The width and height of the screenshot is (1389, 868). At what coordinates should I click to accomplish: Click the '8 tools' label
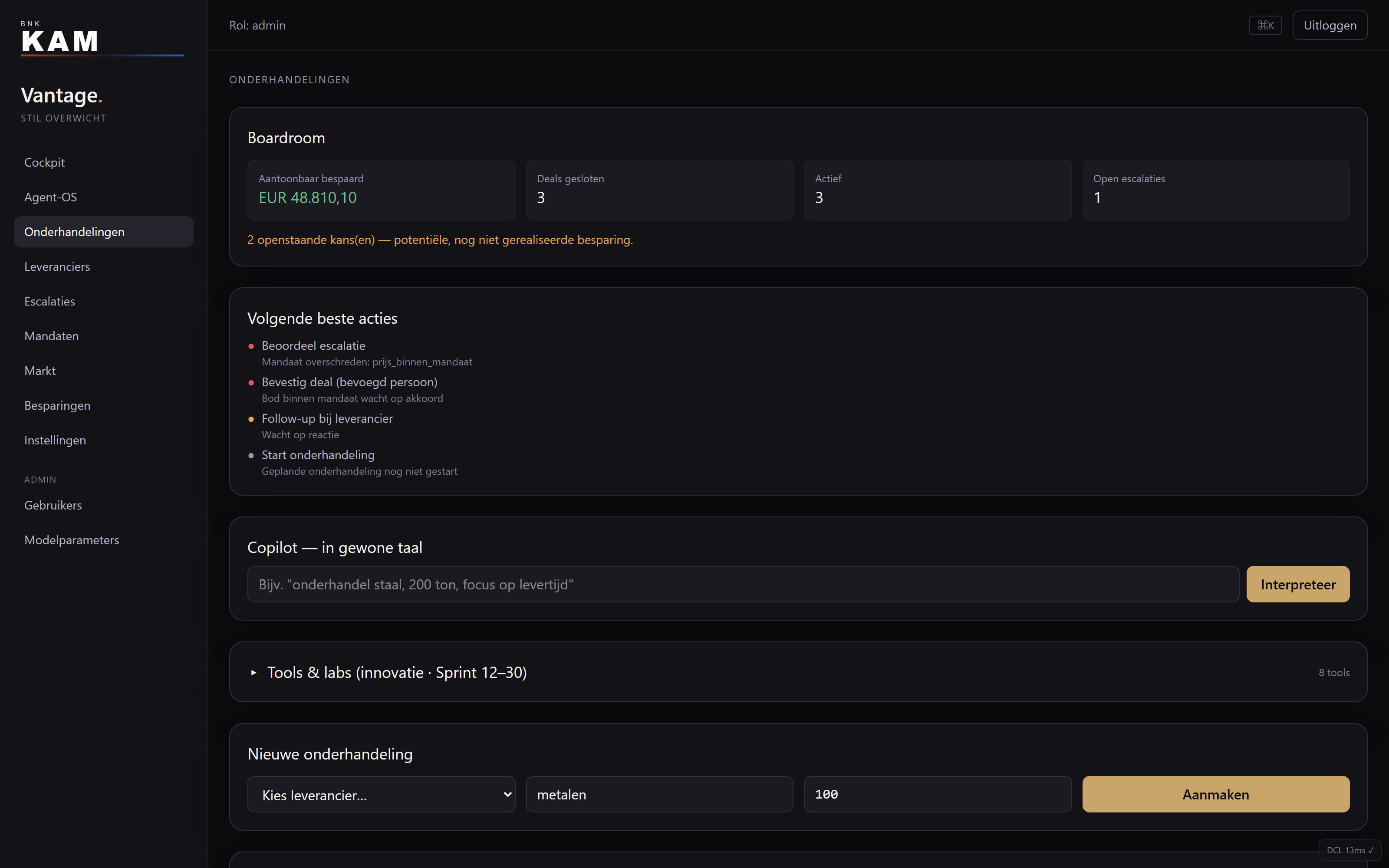[1334, 672]
